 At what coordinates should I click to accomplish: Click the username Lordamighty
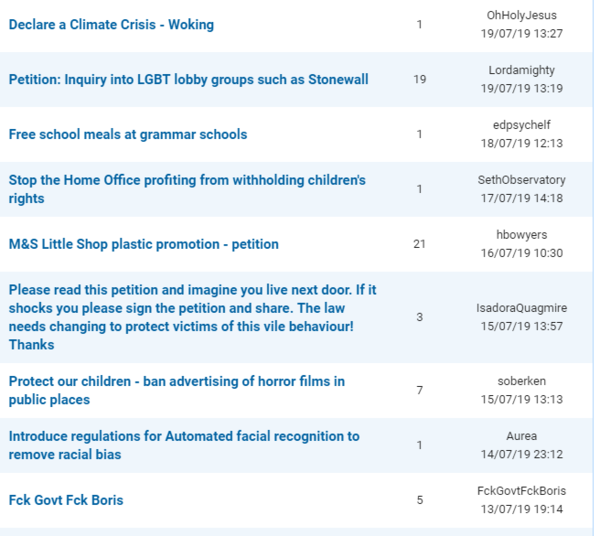(x=522, y=70)
